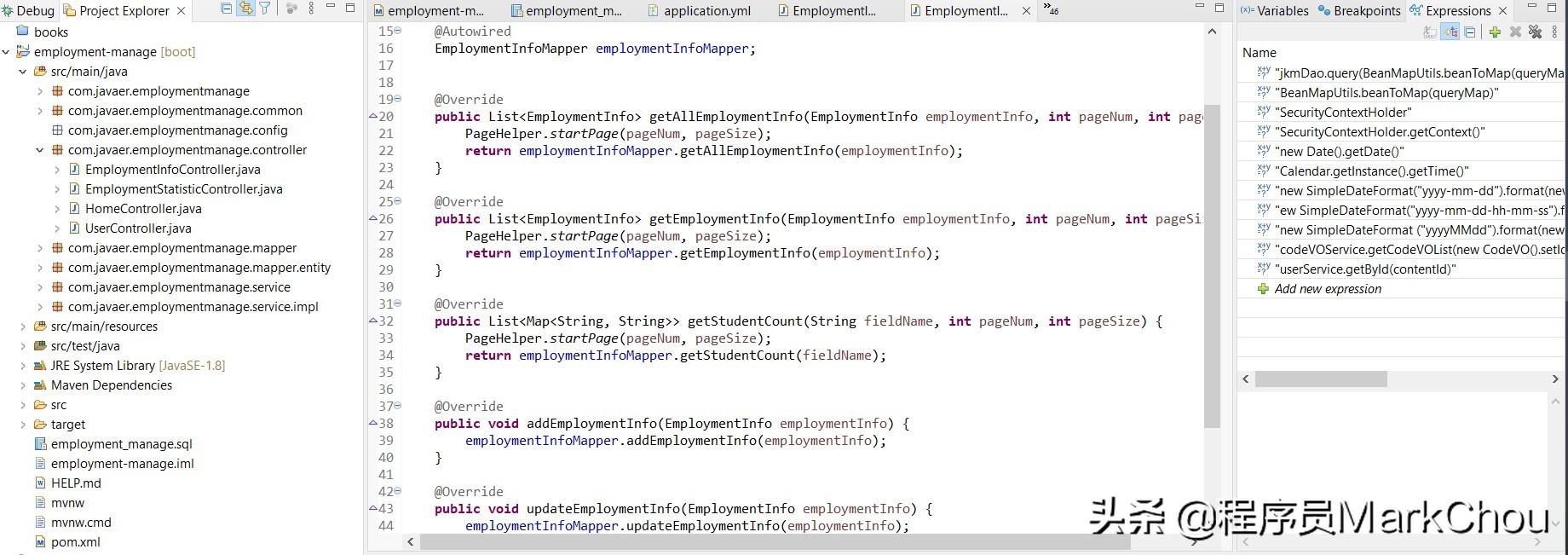This screenshot has height=555, width=1568.
Task: Toggle Show Type Names in Expressions toolbar
Action: click(1430, 32)
